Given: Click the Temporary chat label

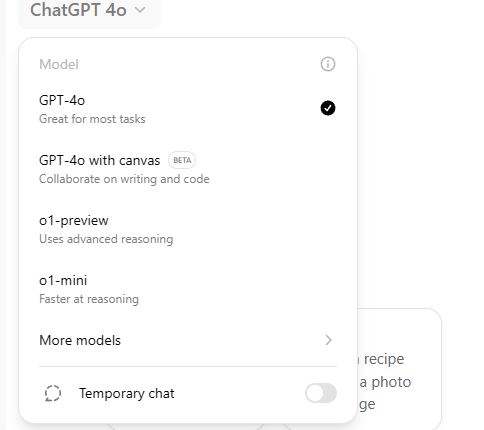Looking at the screenshot, I should tap(126, 393).
